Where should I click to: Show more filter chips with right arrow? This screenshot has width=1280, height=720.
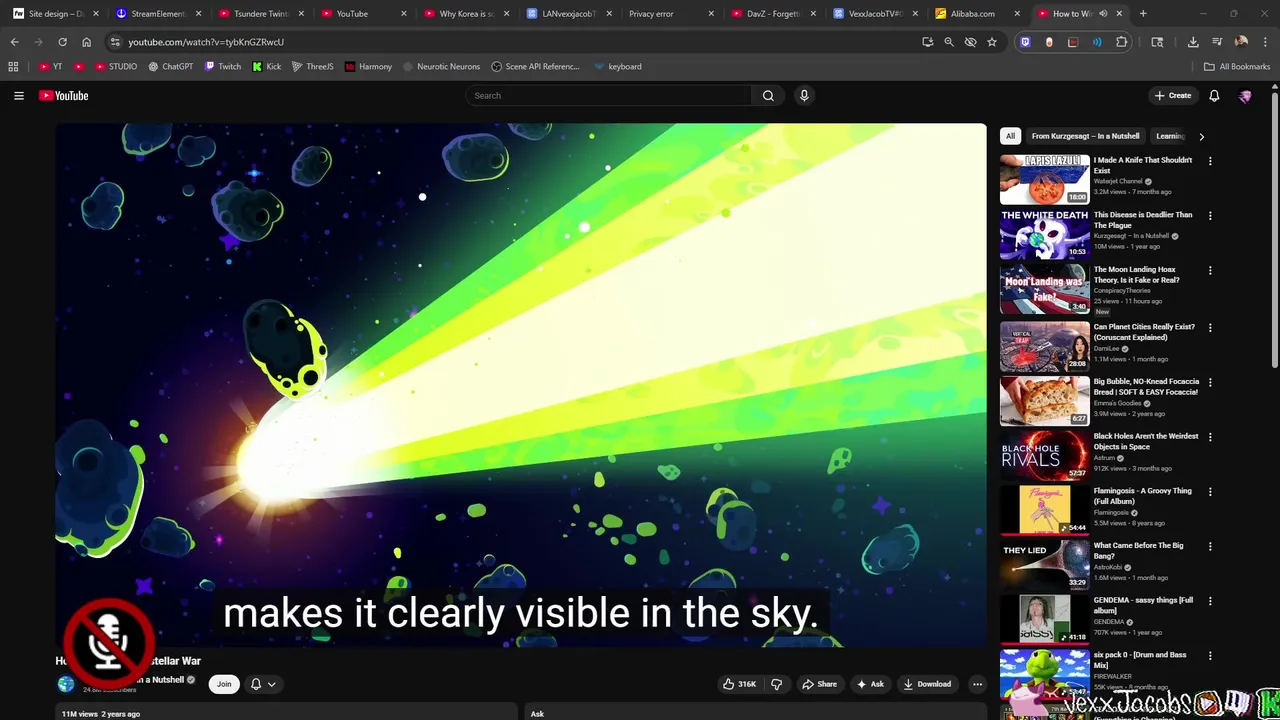pyautogui.click(x=1201, y=136)
